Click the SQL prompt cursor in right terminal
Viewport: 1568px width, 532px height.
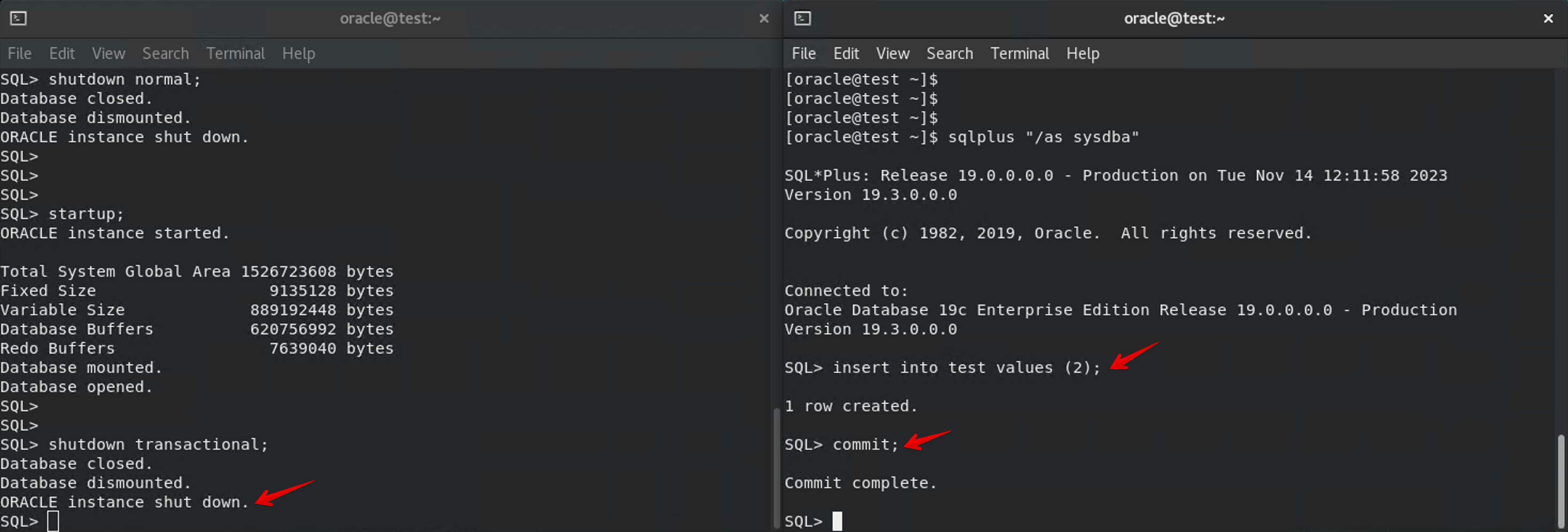pos(837,522)
